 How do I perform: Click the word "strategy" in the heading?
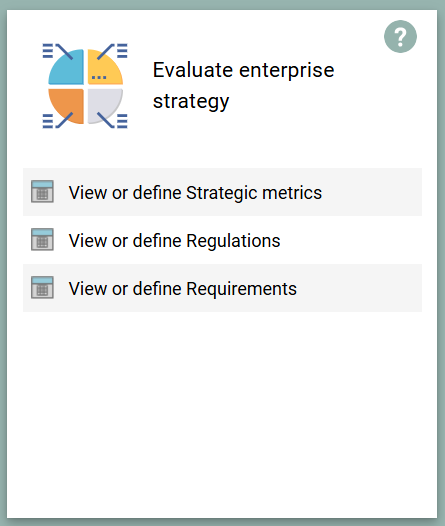click(x=191, y=101)
